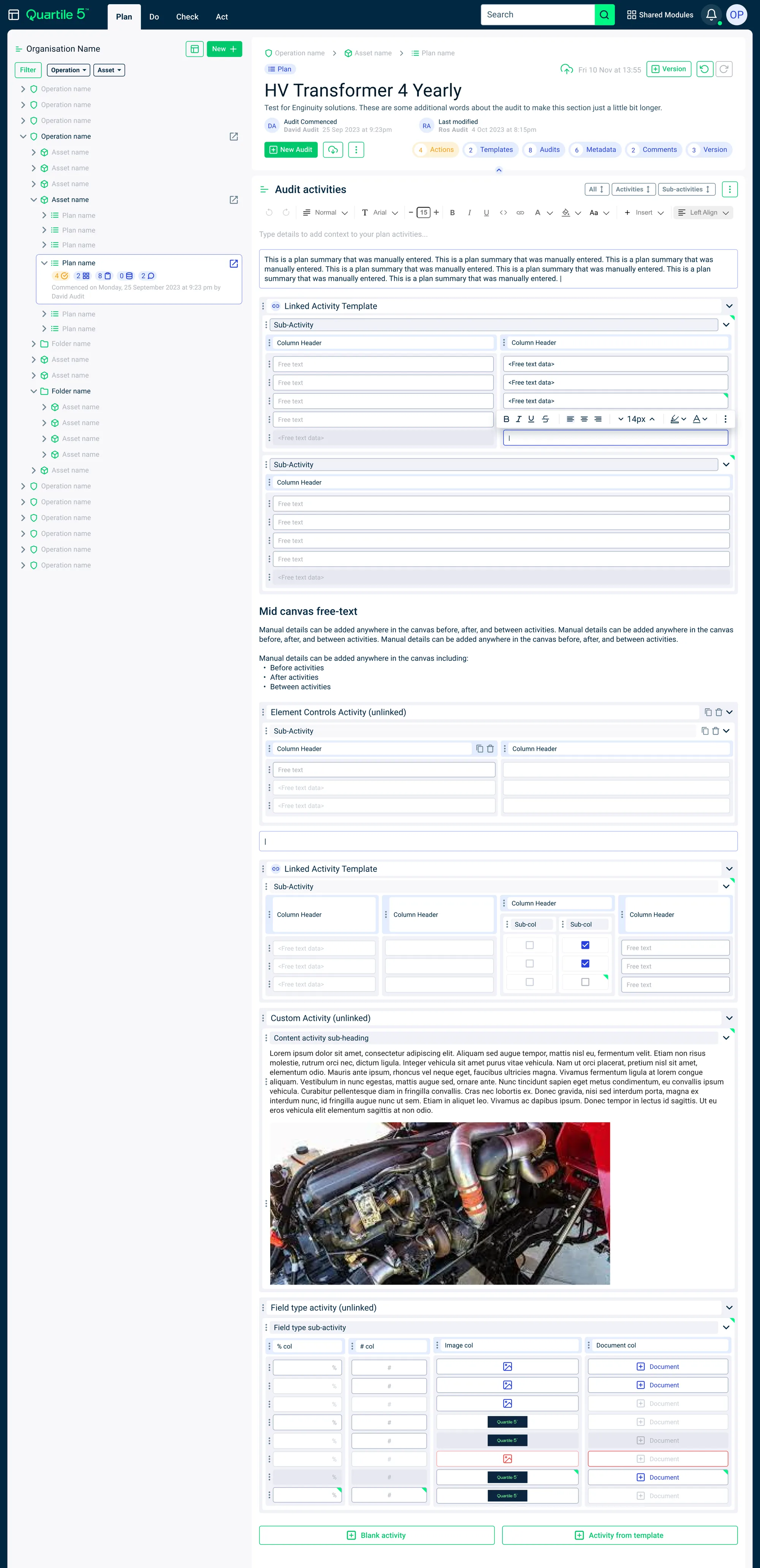Tick the top checkbox in first Sub-col
Screen dimensions: 760x1568
click(x=529, y=945)
